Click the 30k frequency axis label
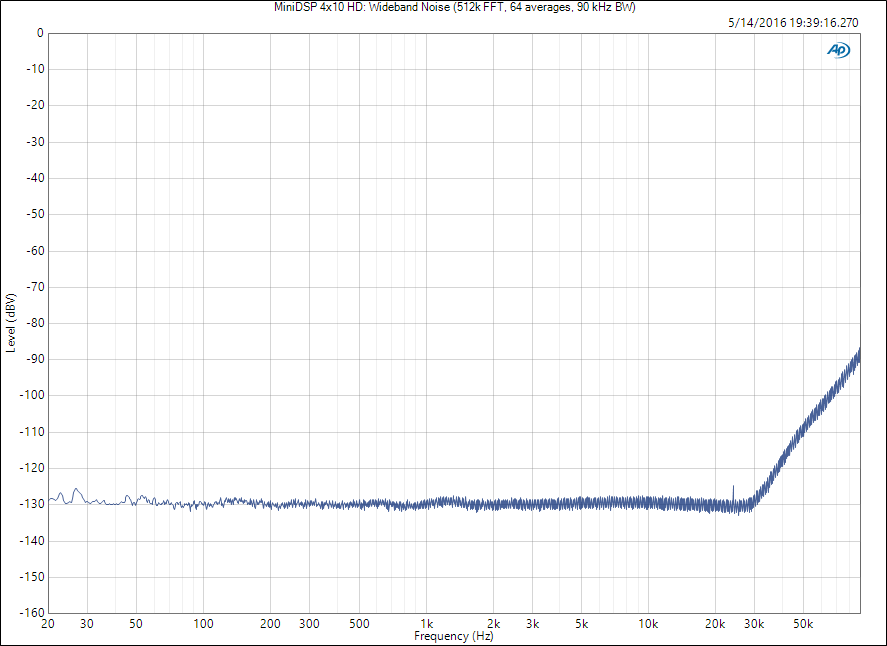887x646 pixels. coord(754,624)
